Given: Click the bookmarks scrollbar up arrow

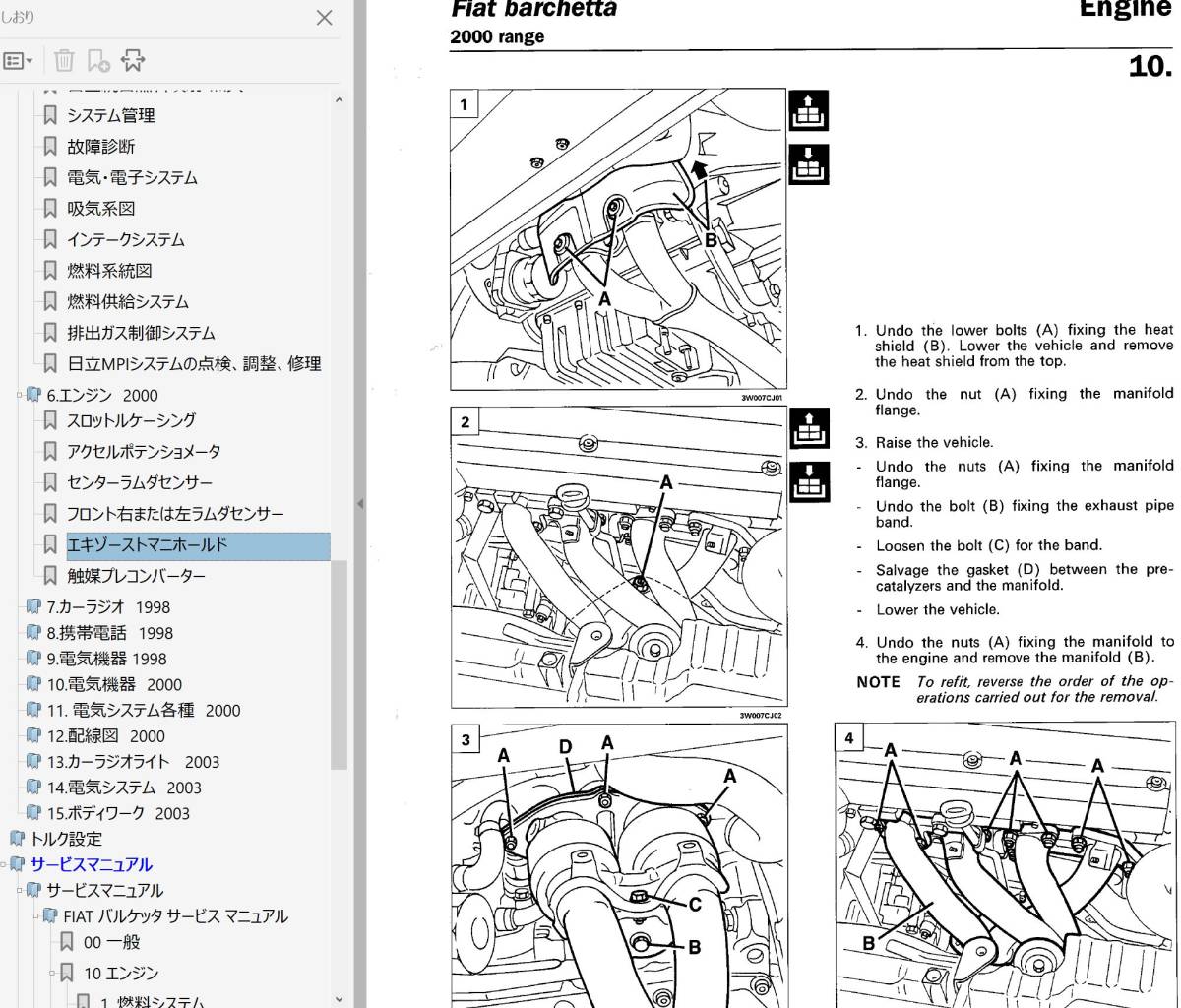Looking at the screenshot, I should (x=339, y=99).
